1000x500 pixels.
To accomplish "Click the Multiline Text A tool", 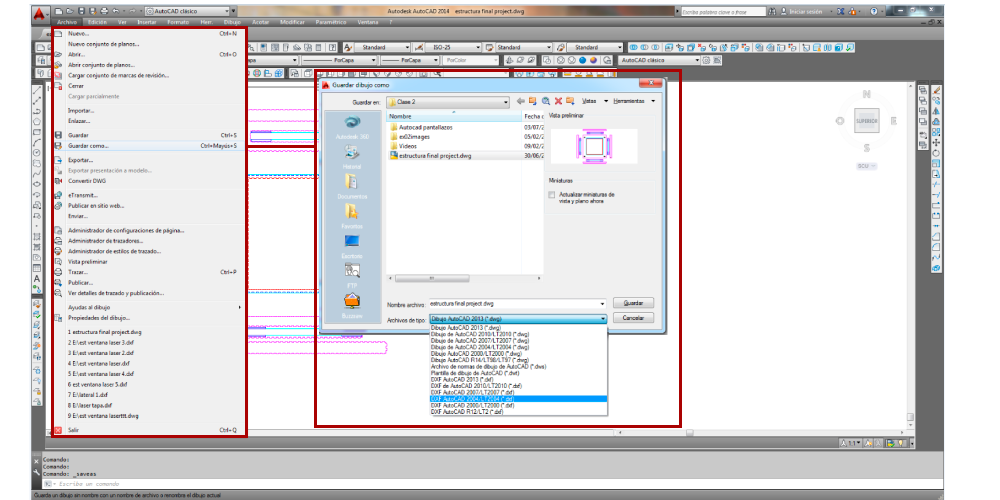I will click(37, 279).
